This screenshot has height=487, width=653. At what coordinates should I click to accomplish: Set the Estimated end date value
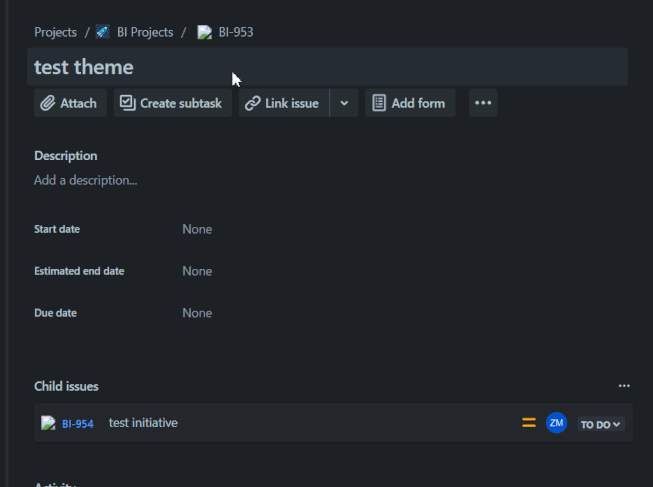click(x=197, y=271)
